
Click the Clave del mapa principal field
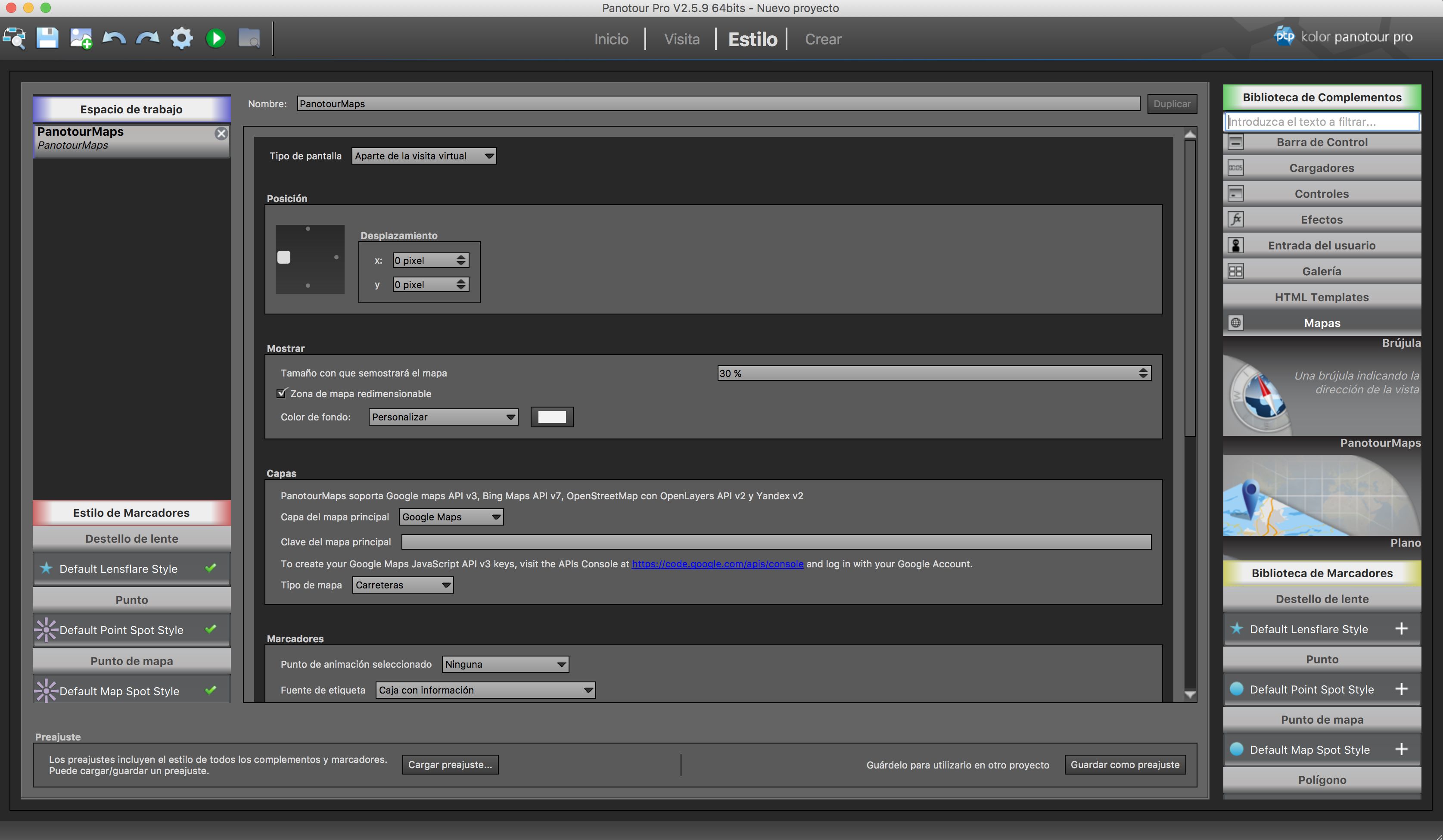click(776, 541)
